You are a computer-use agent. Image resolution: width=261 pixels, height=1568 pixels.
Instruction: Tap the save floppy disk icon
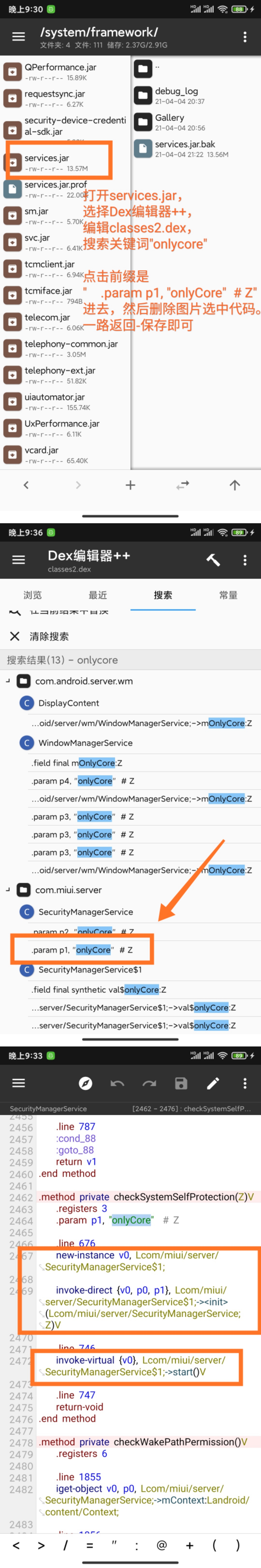tap(181, 1083)
